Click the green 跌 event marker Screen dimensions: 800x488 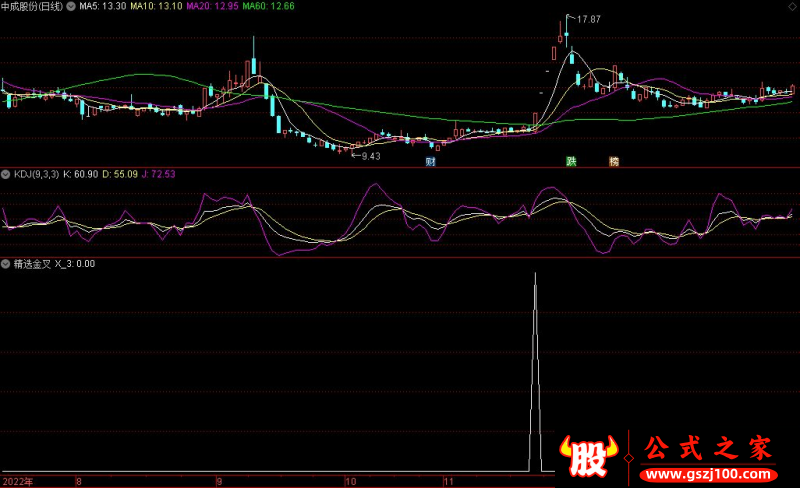pos(571,161)
